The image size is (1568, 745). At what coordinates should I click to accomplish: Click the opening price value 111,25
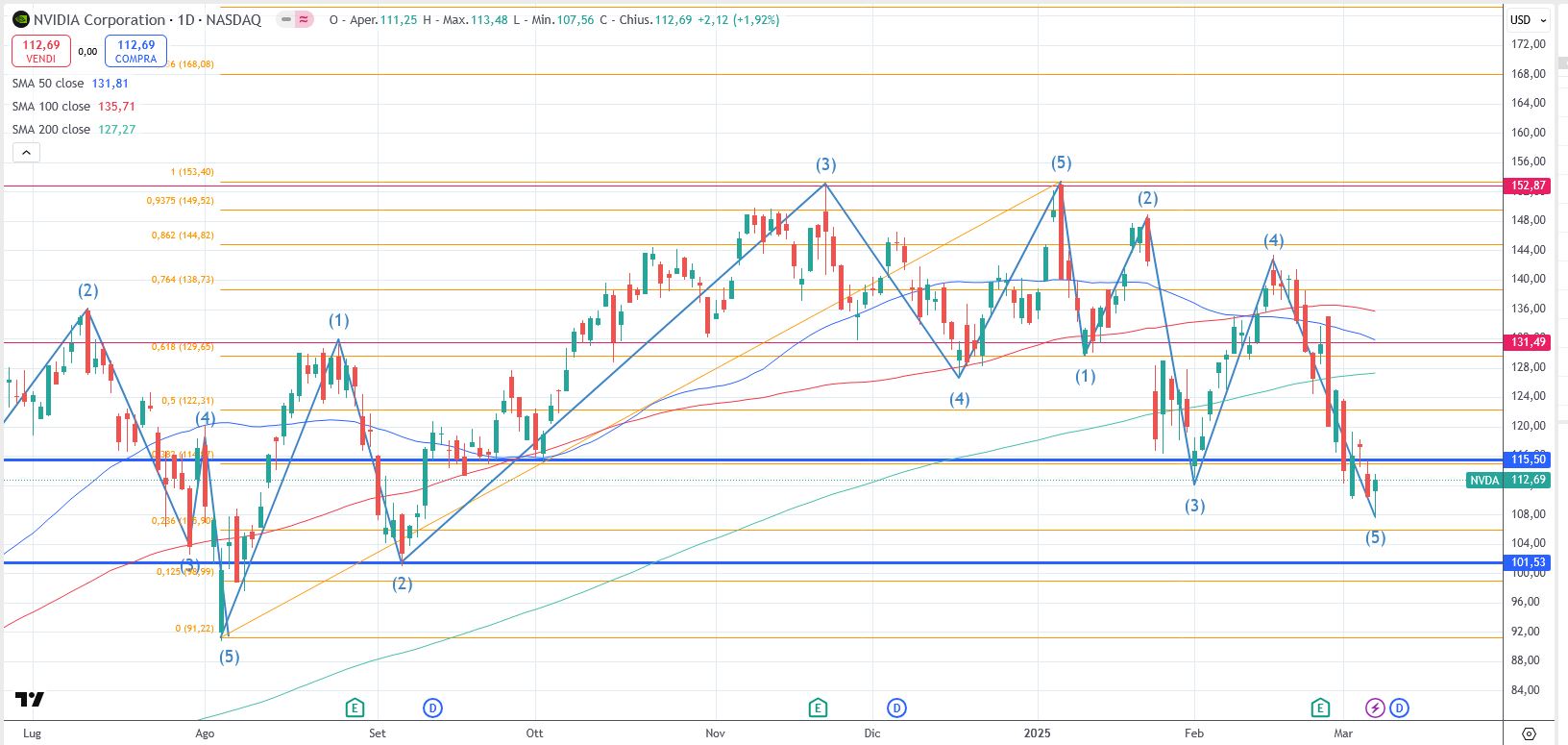[x=398, y=19]
